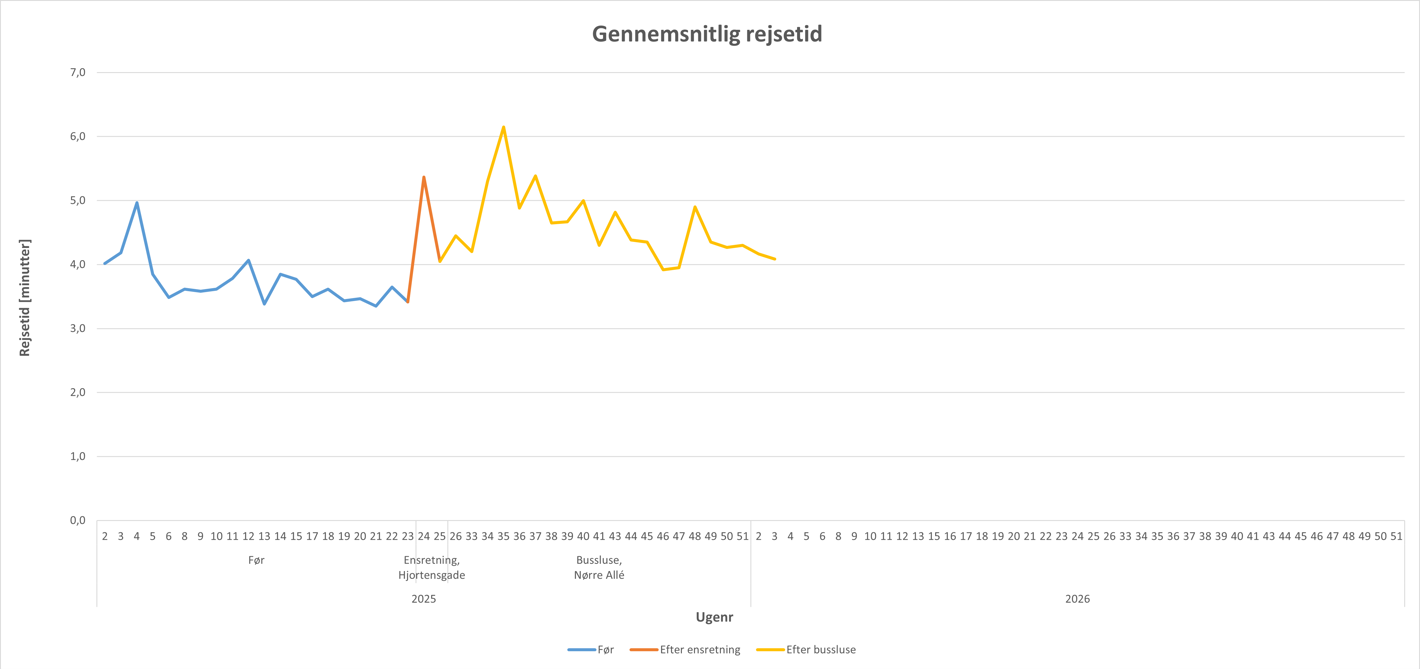Image resolution: width=1420 pixels, height=669 pixels.
Task: Select the Rejsetid [minutter] vertical axis title
Action: point(25,298)
